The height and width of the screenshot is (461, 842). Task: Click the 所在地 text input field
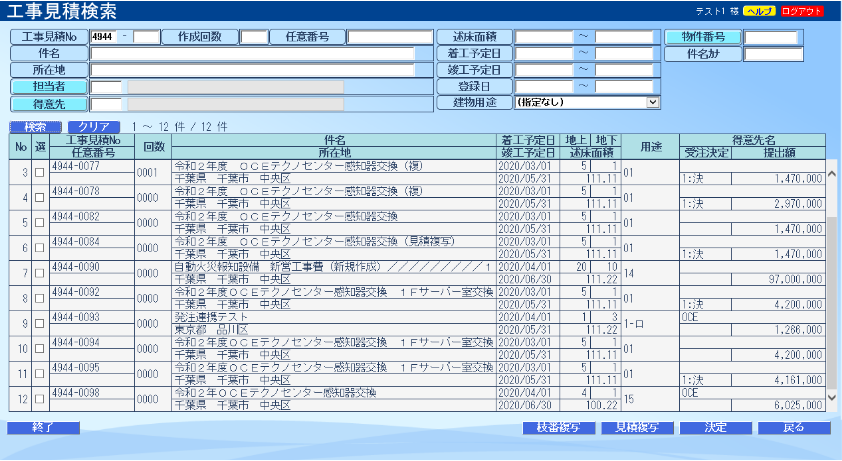252,70
